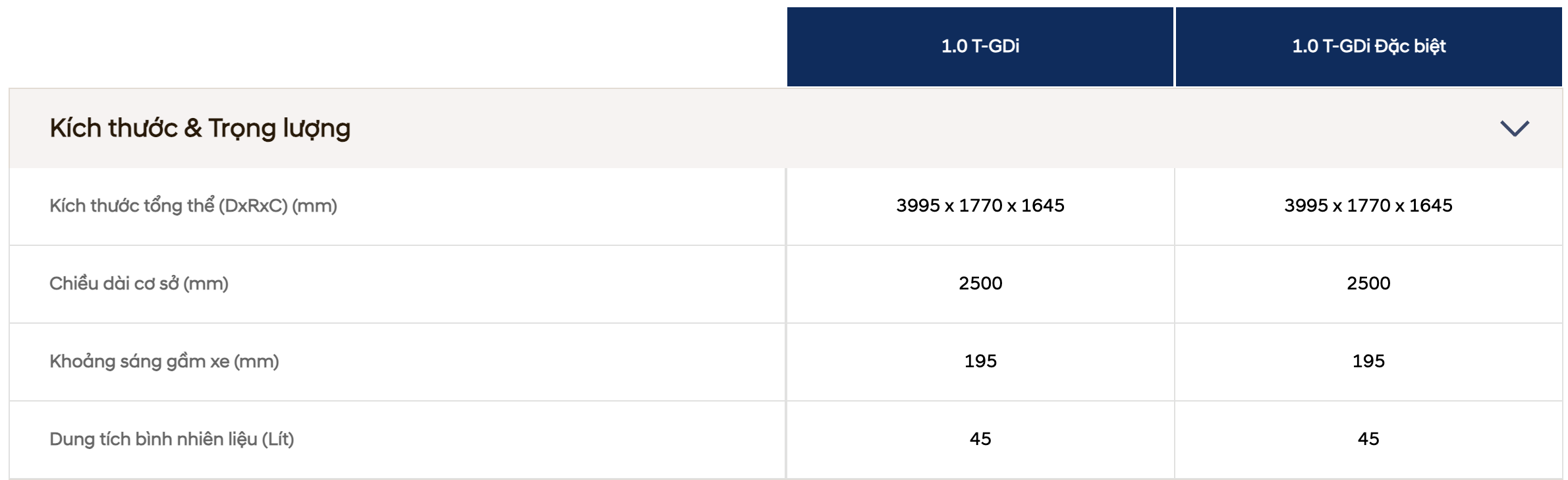Click the Khoảng sáng gầm xe row's blank area
This screenshot has height=480, width=1568.
coord(527,361)
